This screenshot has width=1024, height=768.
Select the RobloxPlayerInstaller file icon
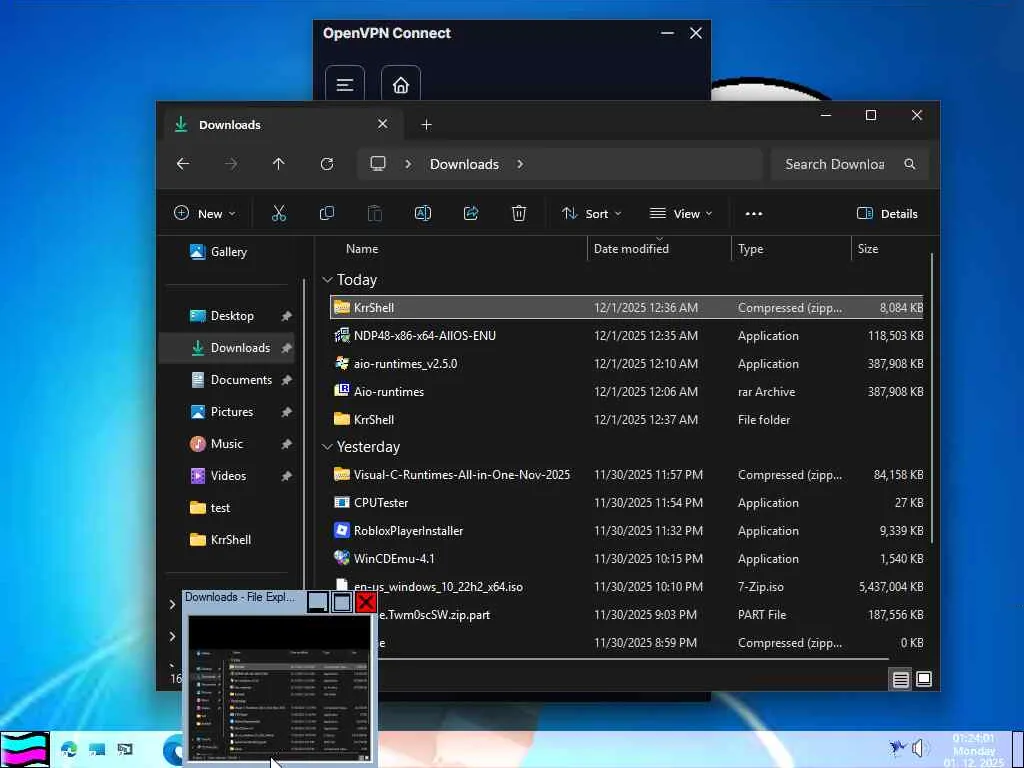point(342,530)
